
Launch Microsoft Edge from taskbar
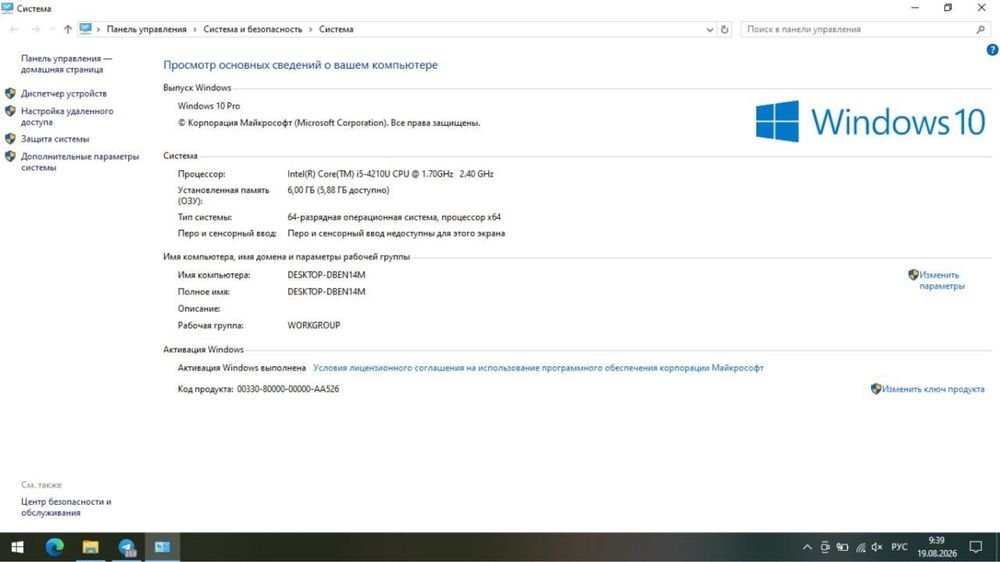pyautogui.click(x=55, y=547)
